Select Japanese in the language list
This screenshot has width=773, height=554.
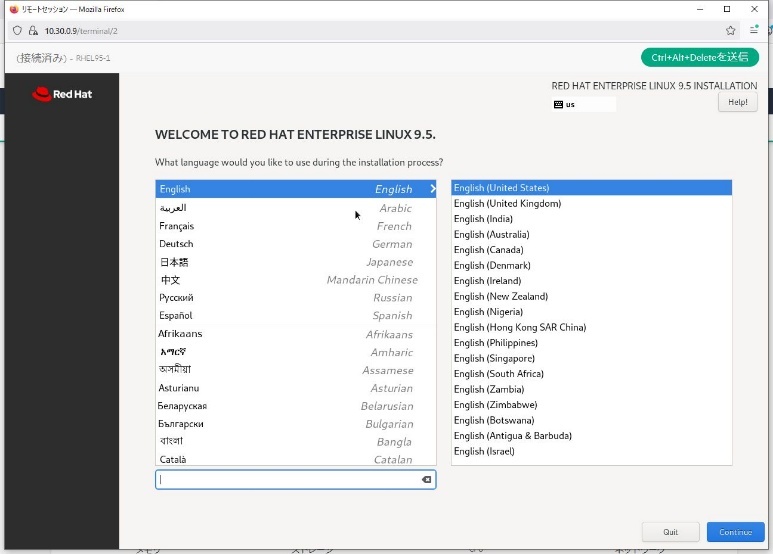(295, 262)
